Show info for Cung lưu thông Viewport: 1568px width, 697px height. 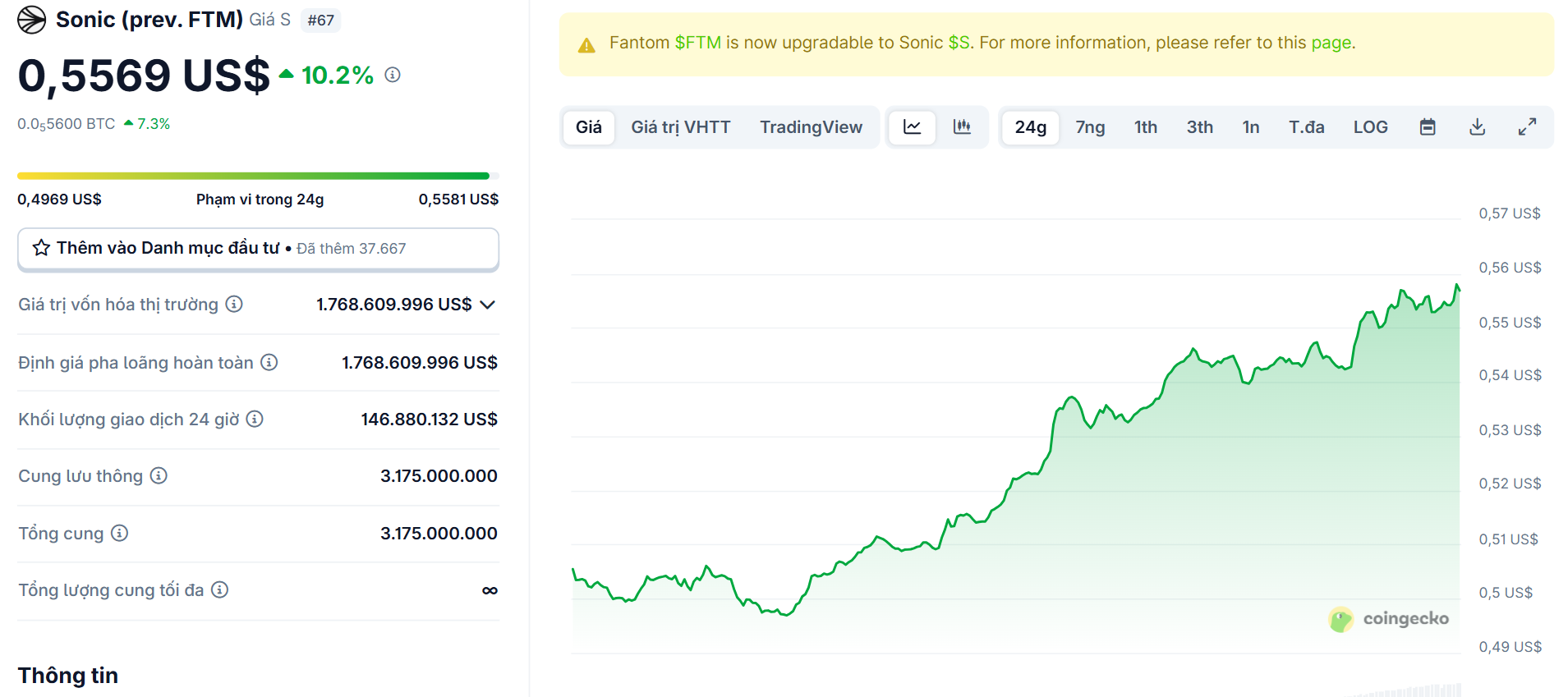(x=159, y=476)
